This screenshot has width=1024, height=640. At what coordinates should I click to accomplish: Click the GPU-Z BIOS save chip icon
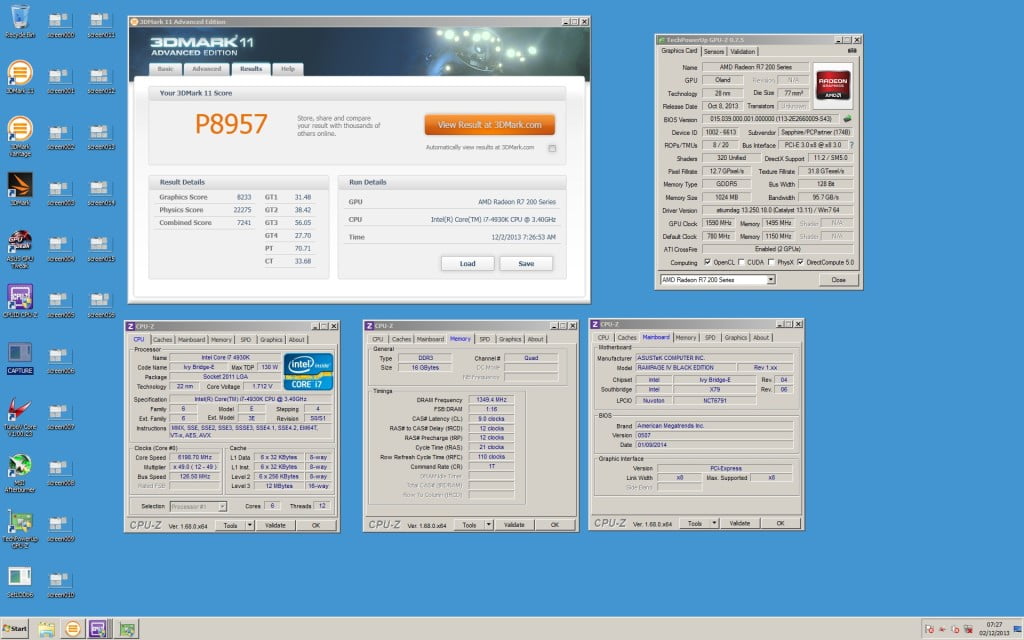[x=848, y=118]
